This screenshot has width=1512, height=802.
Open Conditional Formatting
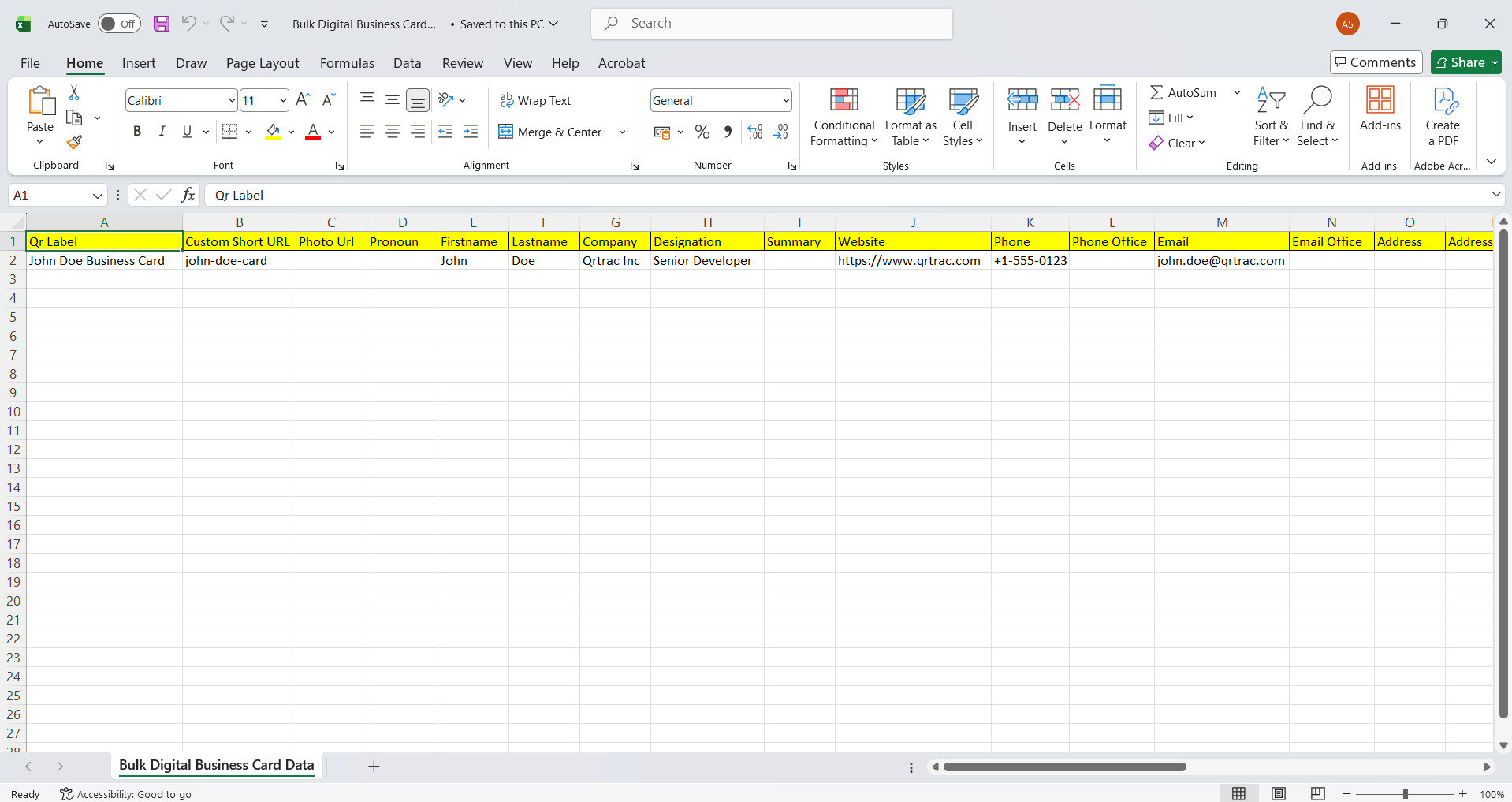[843, 116]
